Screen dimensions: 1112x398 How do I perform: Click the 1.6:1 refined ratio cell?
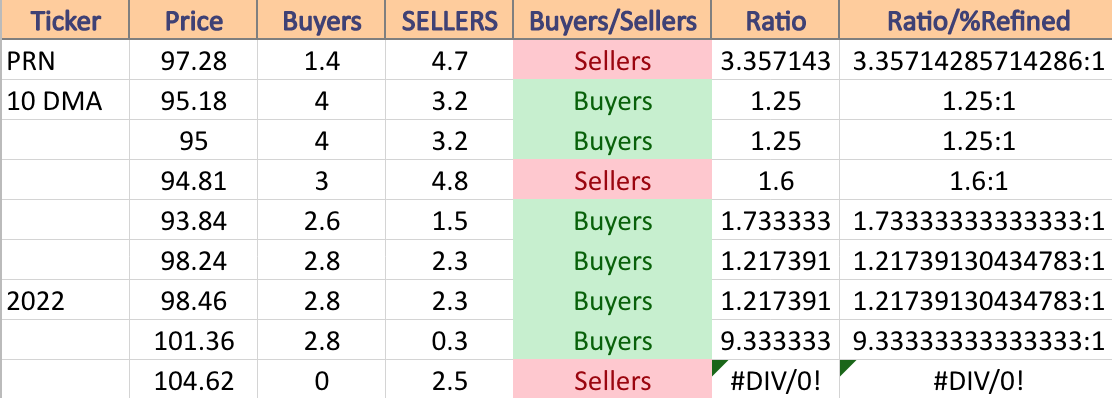point(976,180)
